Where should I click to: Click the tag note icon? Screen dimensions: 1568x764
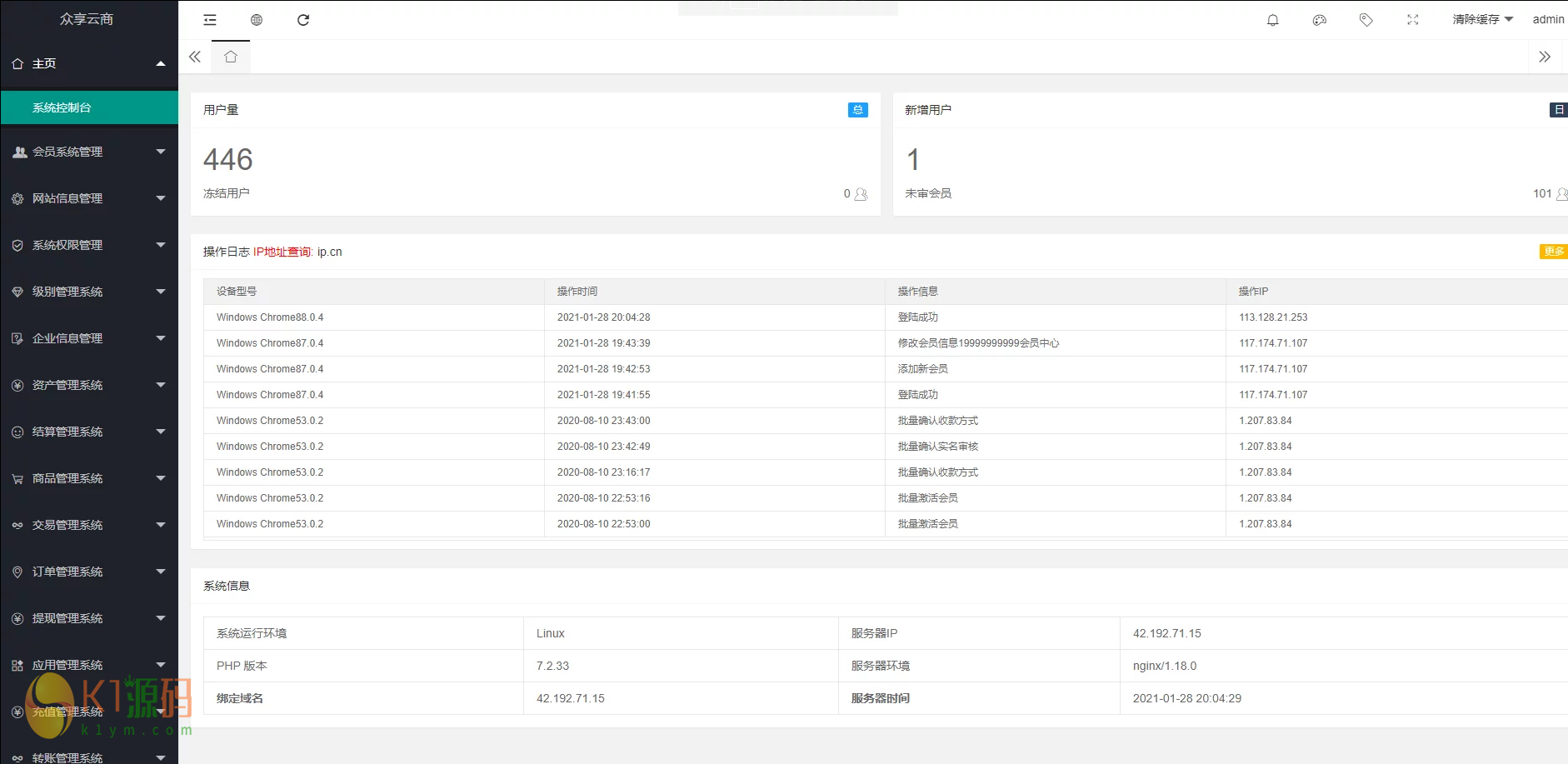tap(1366, 20)
